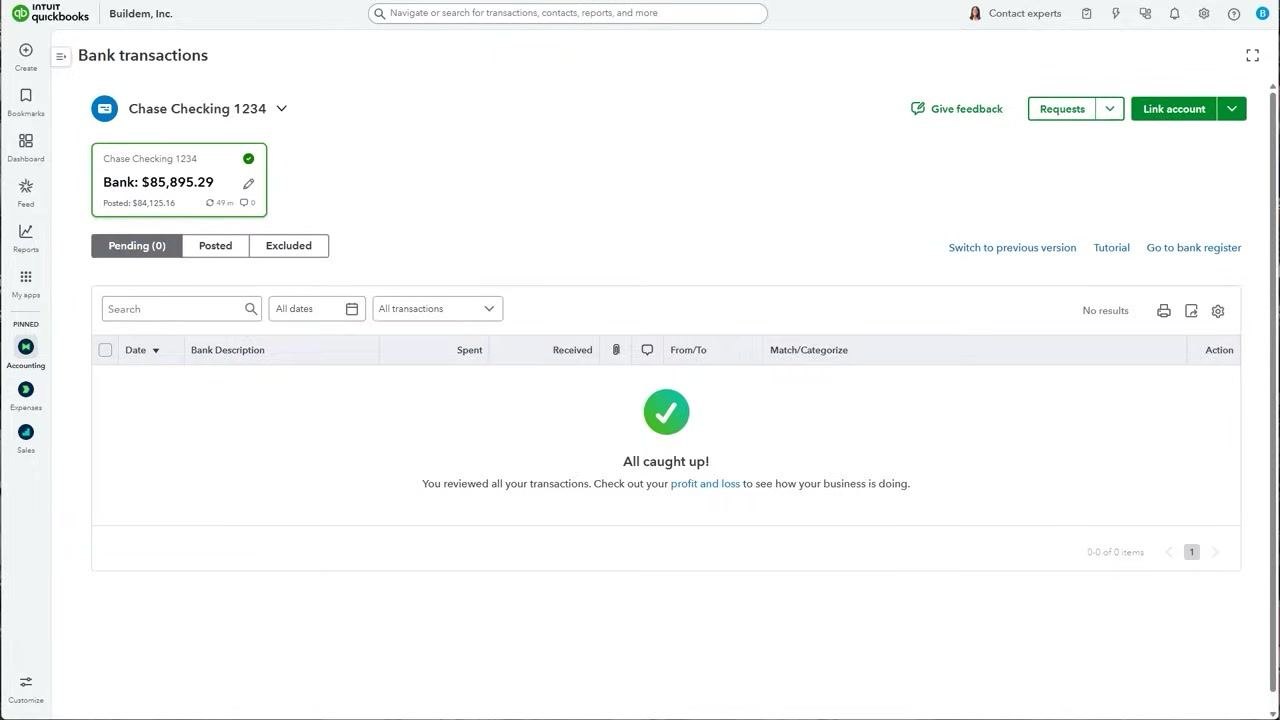Print the transactions list
Image resolution: width=1280 pixels, height=720 pixels.
(1164, 311)
